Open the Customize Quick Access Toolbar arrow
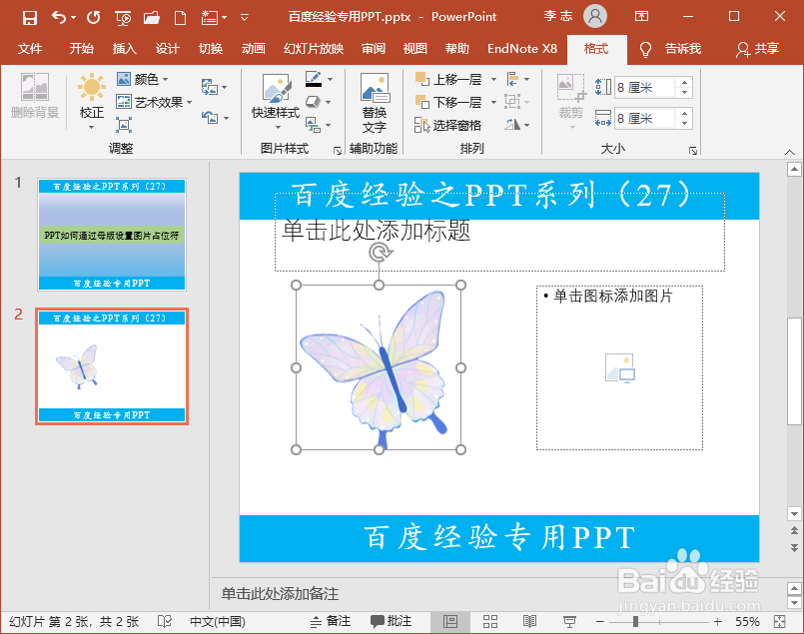Viewport: 804px width, 634px height. pyautogui.click(x=245, y=18)
